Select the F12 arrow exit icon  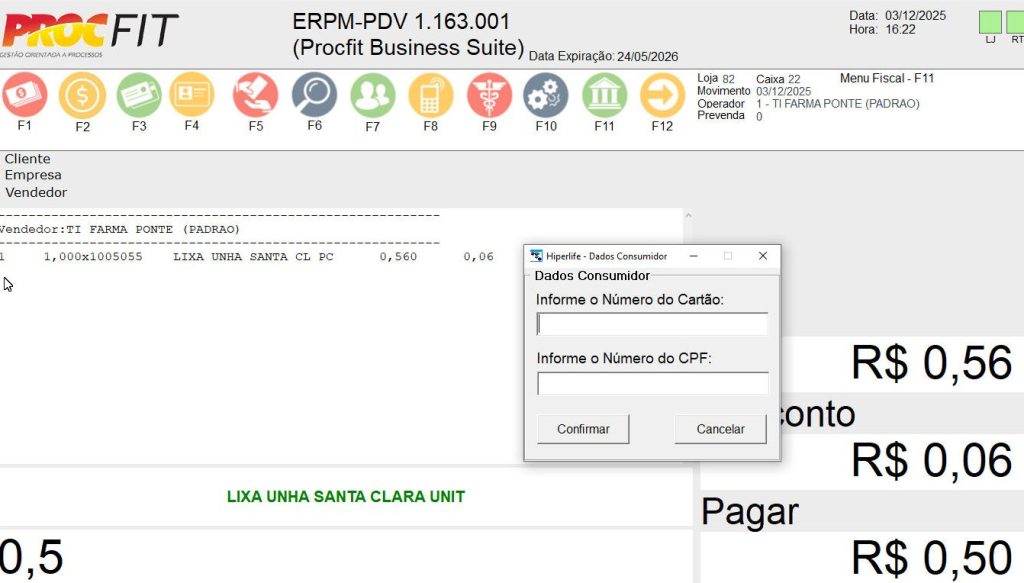tap(662, 95)
